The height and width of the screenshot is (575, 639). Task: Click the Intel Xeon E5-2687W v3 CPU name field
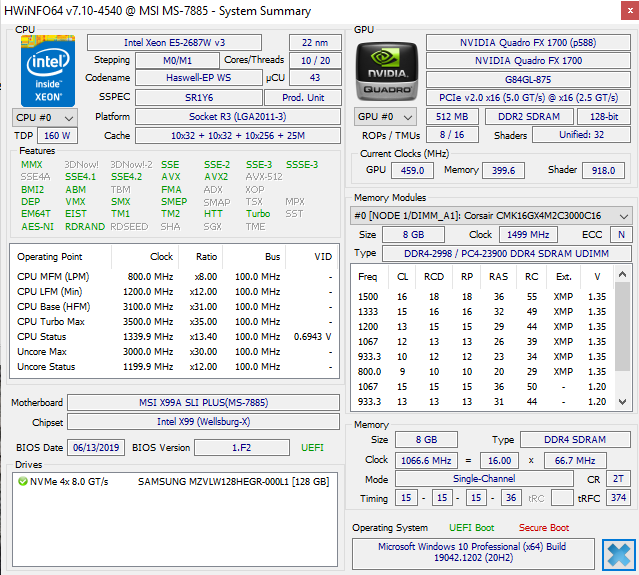click(x=174, y=42)
